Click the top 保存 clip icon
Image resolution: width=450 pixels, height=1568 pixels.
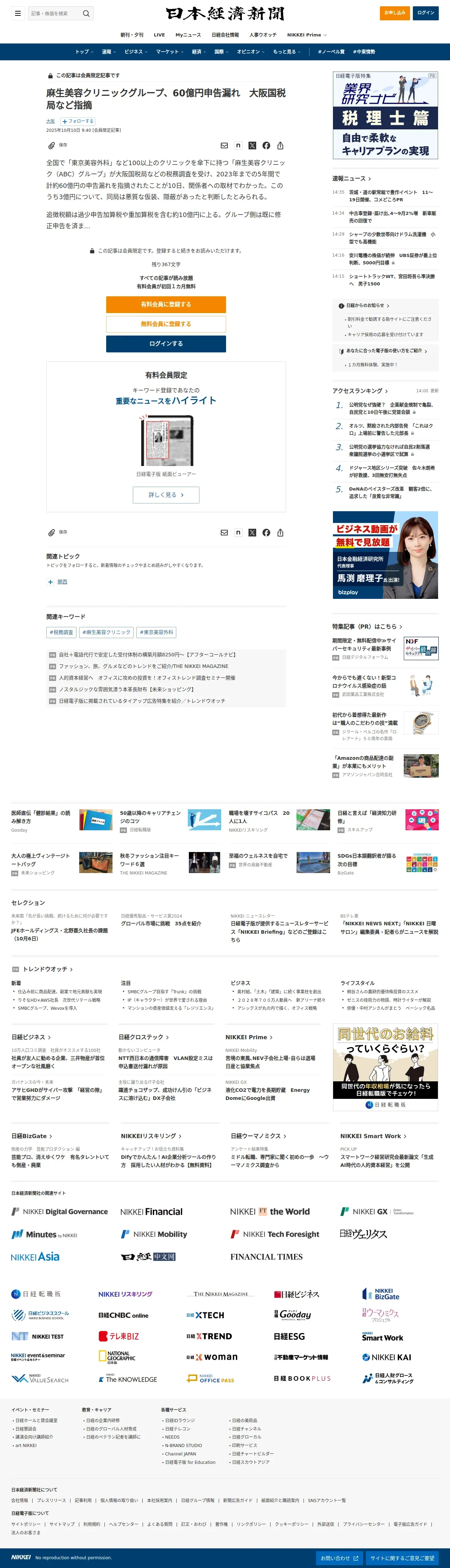click(x=52, y=146)
